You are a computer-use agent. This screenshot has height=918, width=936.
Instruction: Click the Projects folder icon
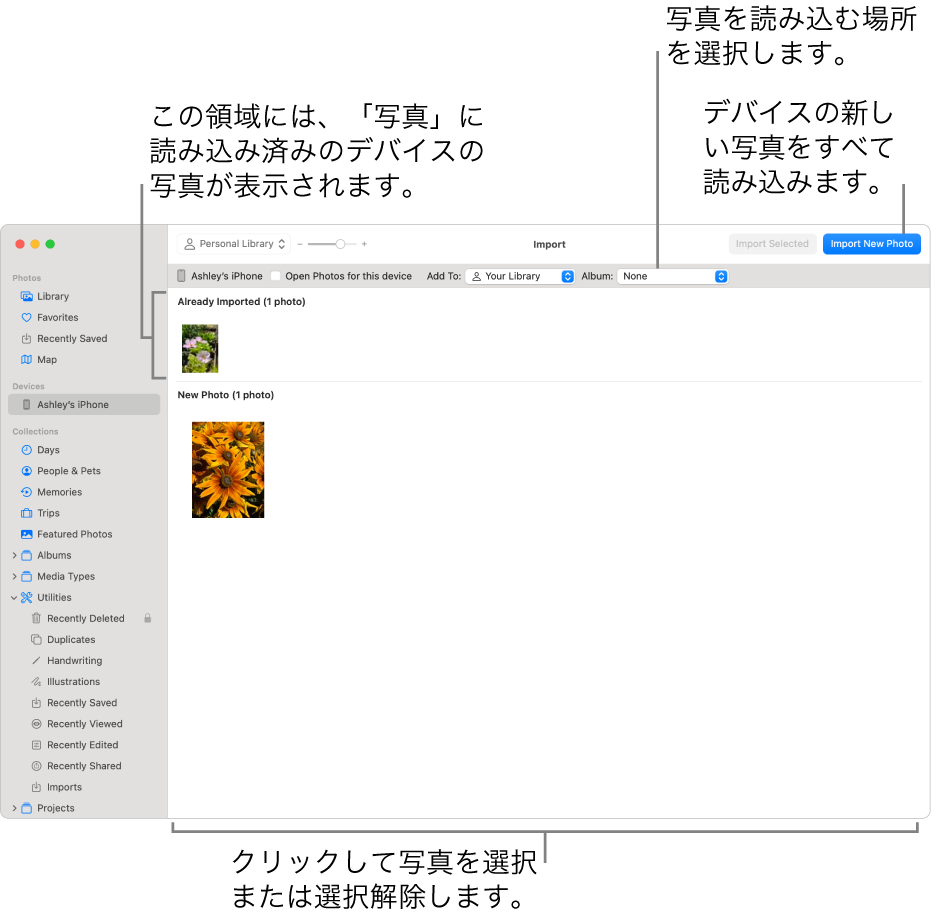[26, 809]
